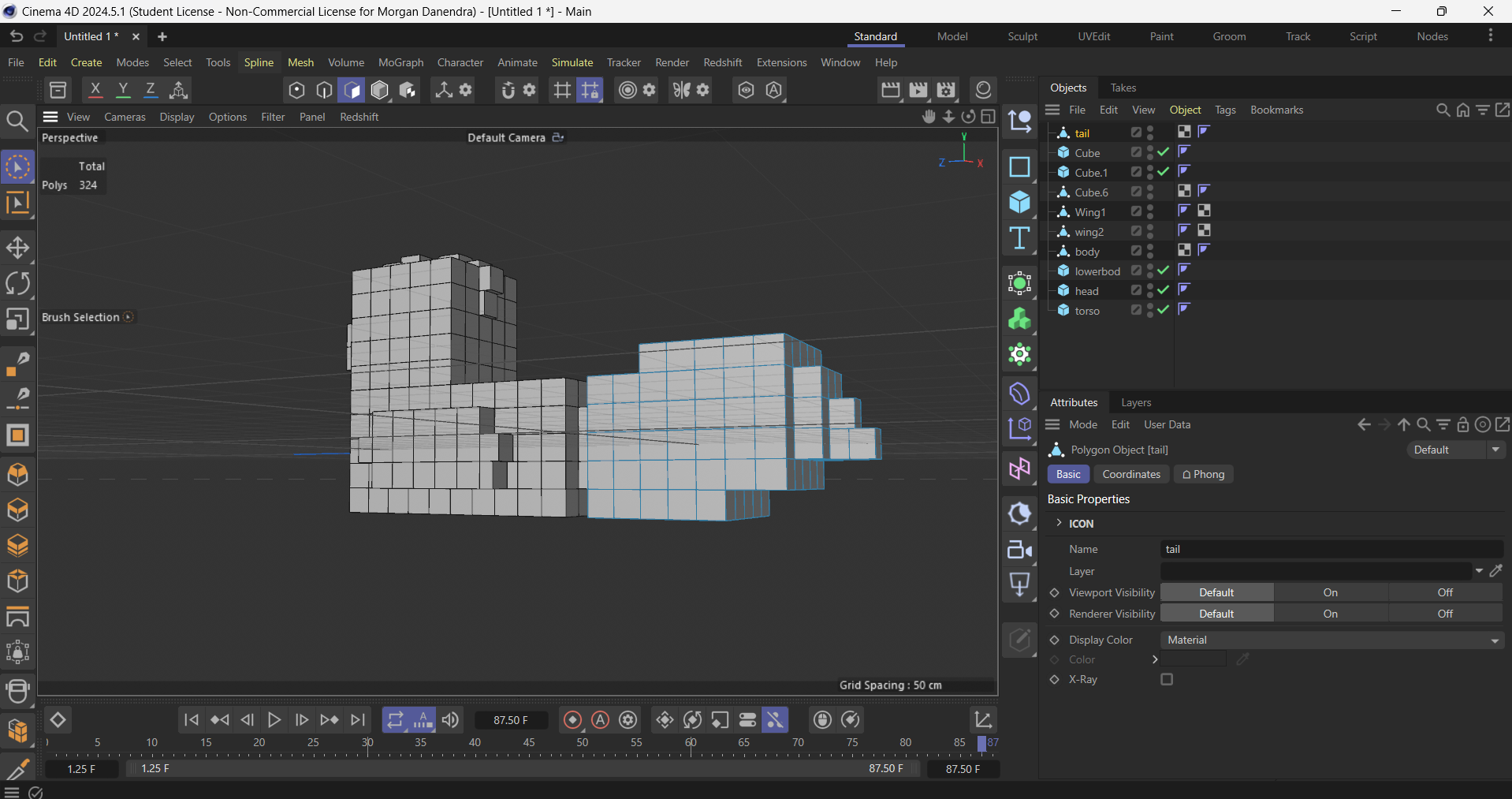1512x799 pixels.
Task: Expand the ICON section
Action: [x=1060, y=523]
